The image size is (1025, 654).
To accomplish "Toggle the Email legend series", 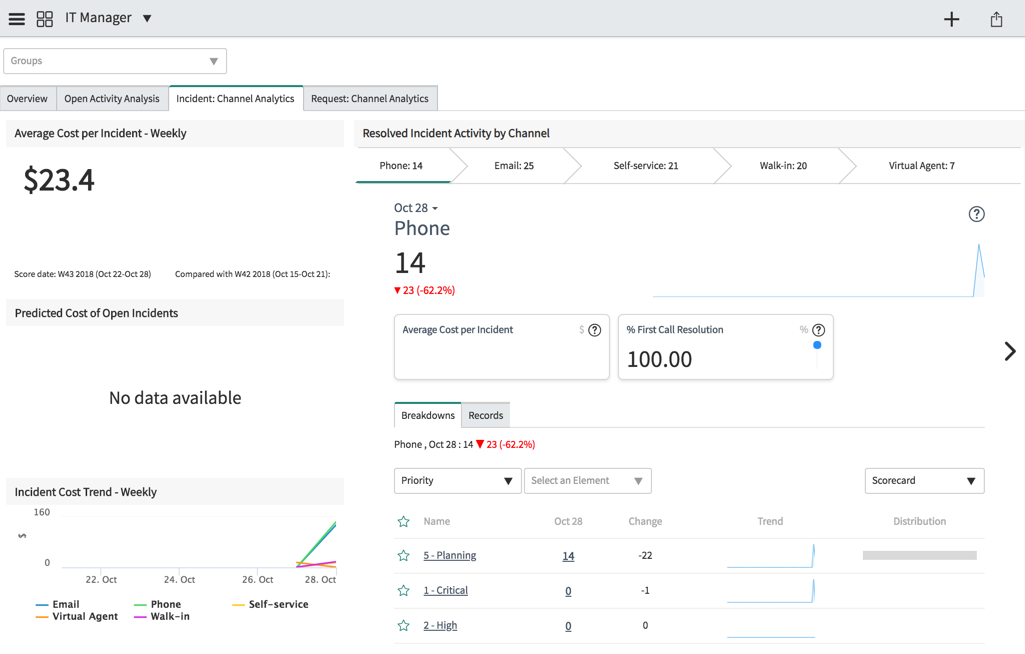I will (58, 604).
